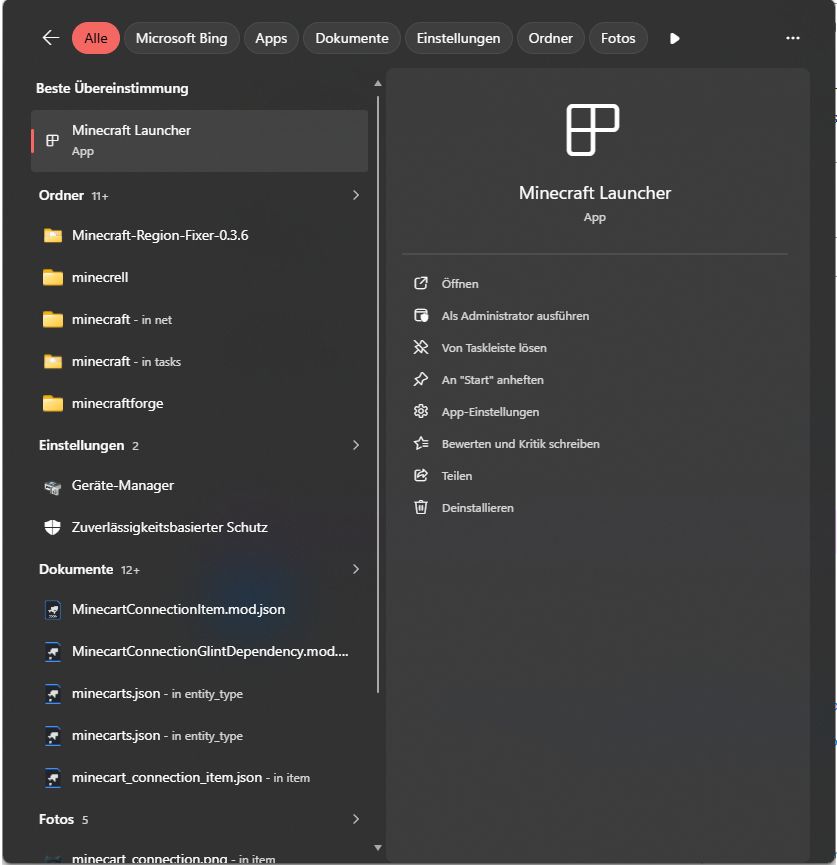The image size is (837, 865).
Task: Click folder icon beside minecrell
Action: point(53,277)
